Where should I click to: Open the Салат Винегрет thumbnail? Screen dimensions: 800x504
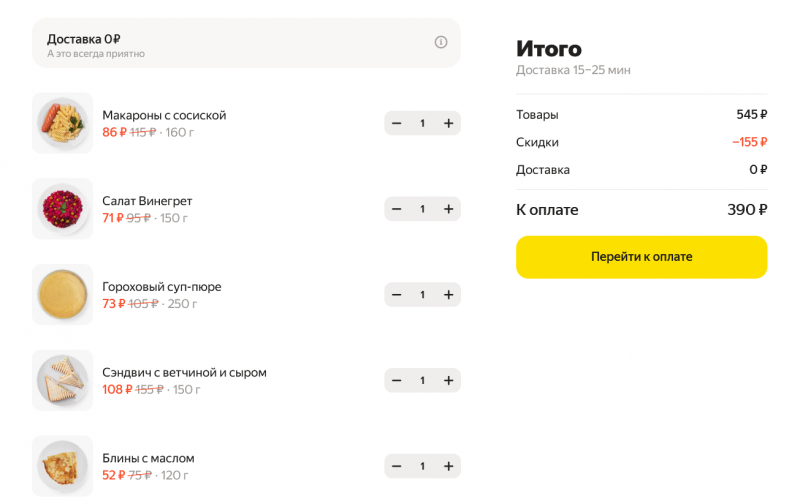(63, 209)
